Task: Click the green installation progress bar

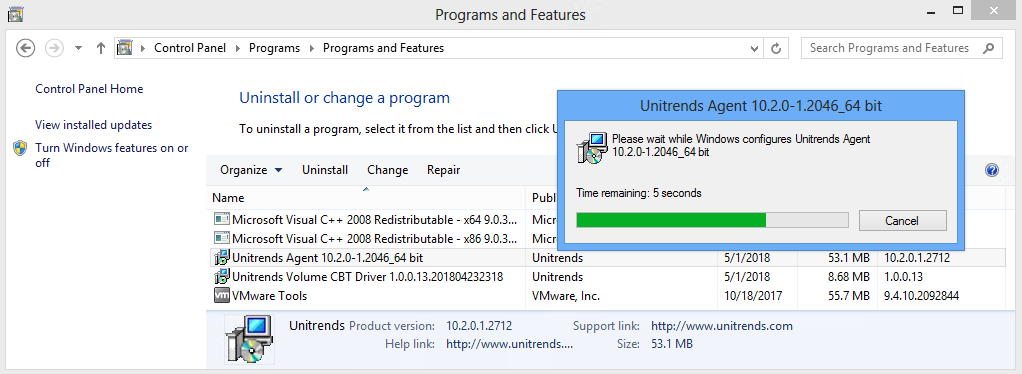Action: [712, 220]
